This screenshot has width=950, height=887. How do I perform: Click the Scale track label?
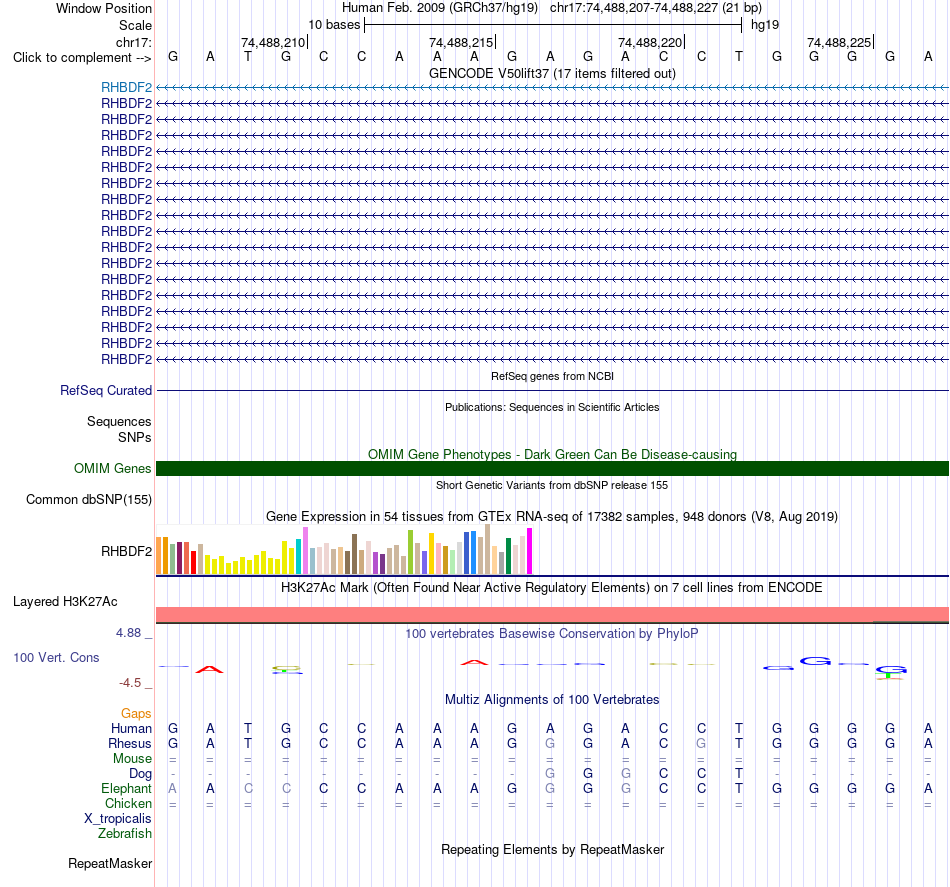point(135,25)
